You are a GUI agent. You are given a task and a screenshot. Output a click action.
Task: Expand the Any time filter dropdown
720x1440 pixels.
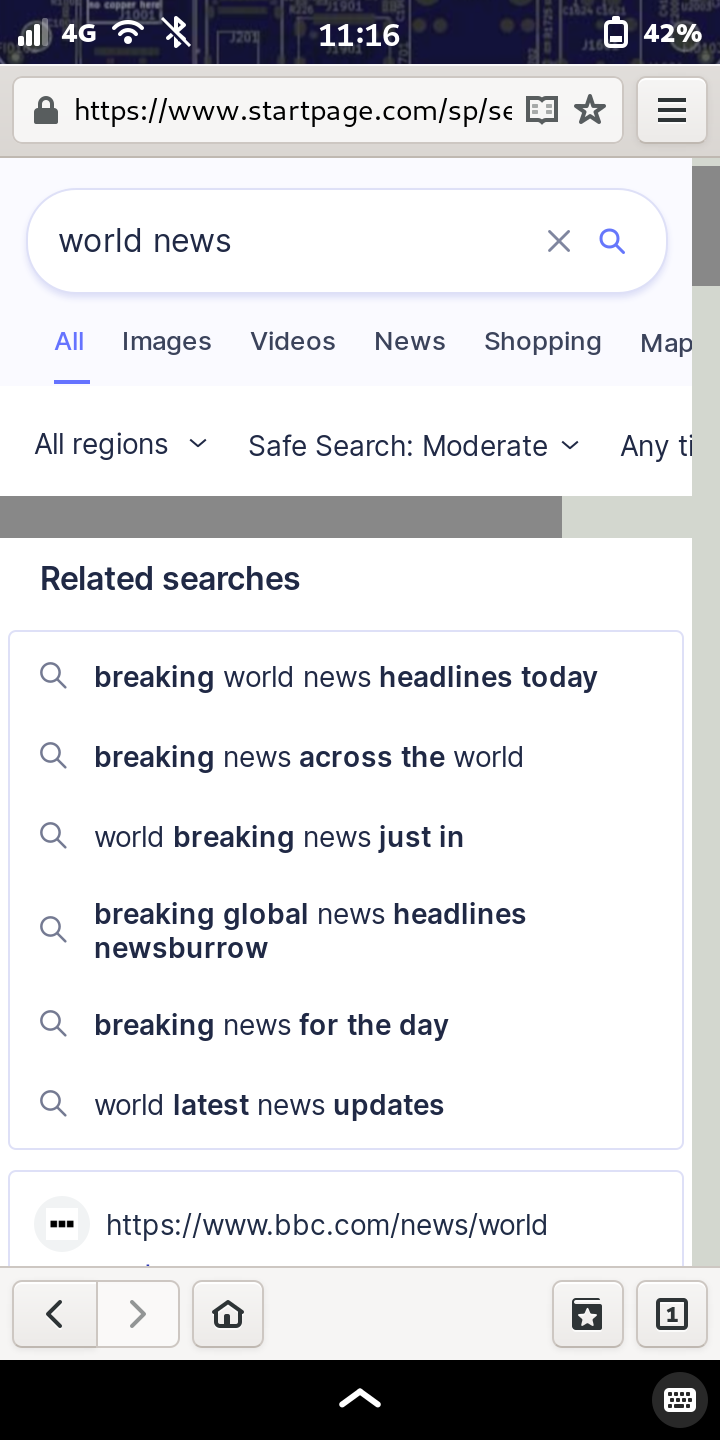pos(656,445)
